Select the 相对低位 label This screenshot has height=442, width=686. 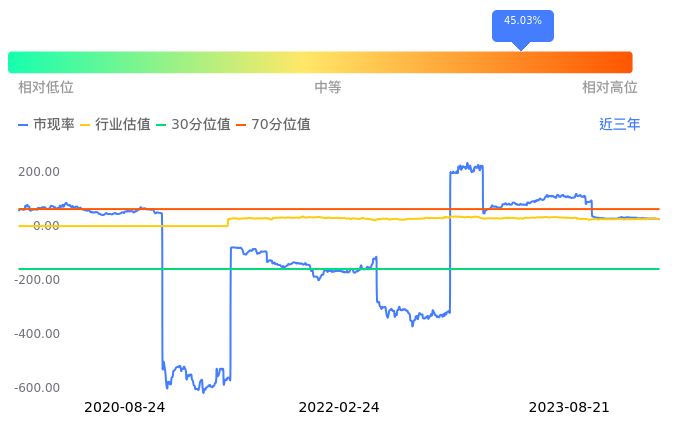coord(46,88)
